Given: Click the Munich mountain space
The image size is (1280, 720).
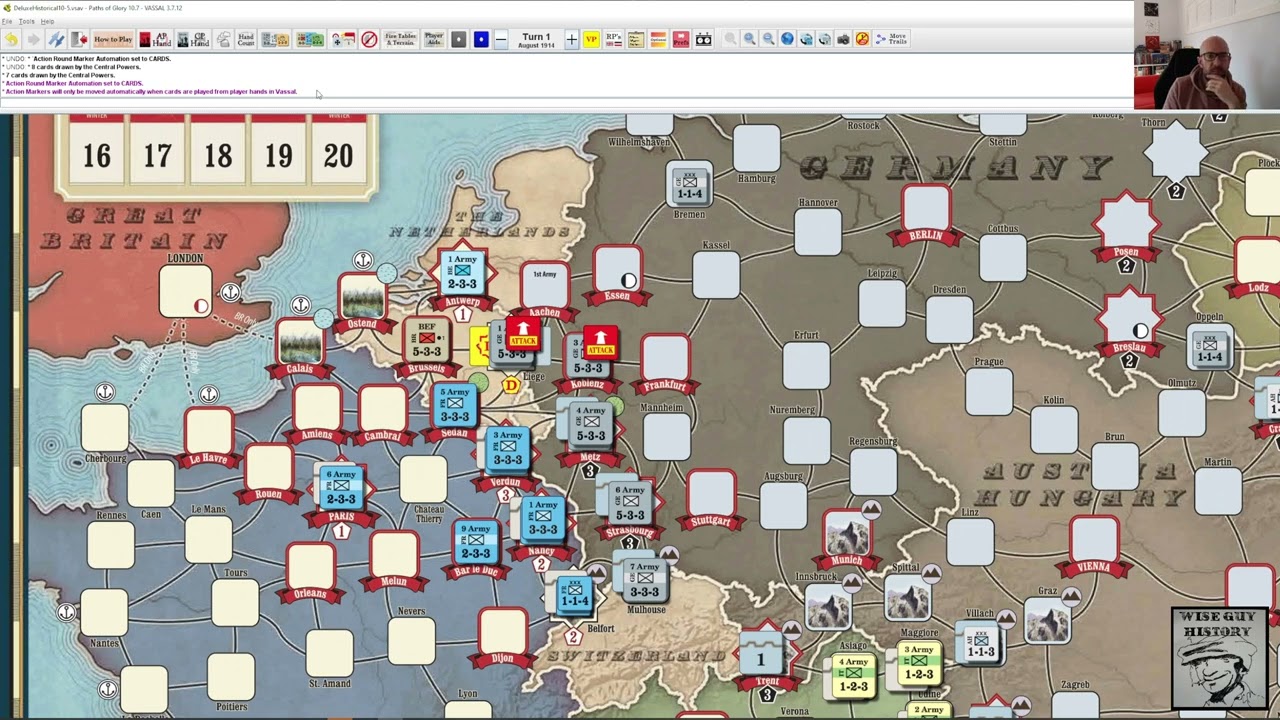Looking at the screenshot, I should point(846,533).
